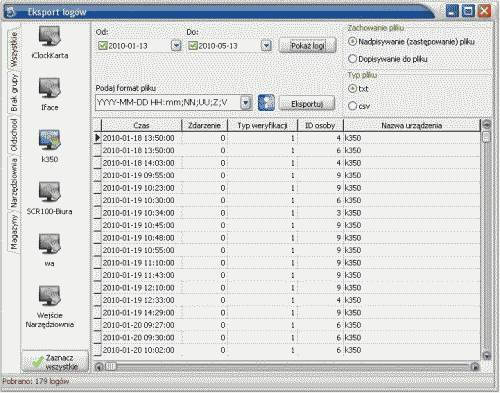Viewport: 500px width, 393px height.
Task: Sort by the Nazwa urządzenia column header
Action: [x=412, y=125]
